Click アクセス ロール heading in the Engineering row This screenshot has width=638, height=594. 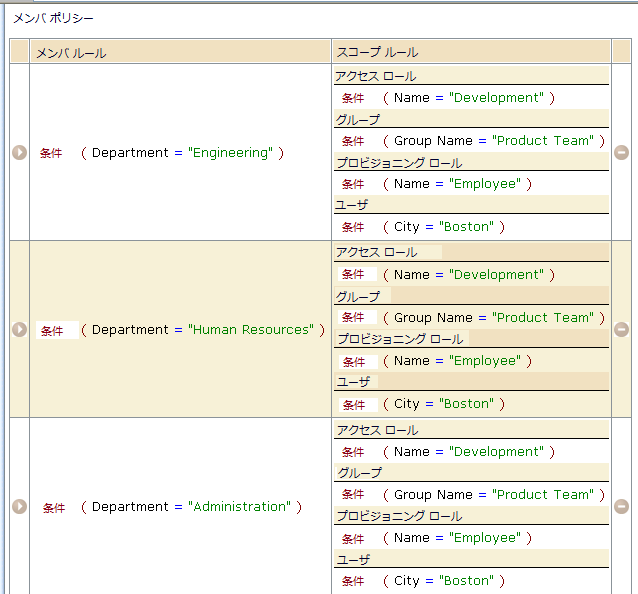(376, 76)
